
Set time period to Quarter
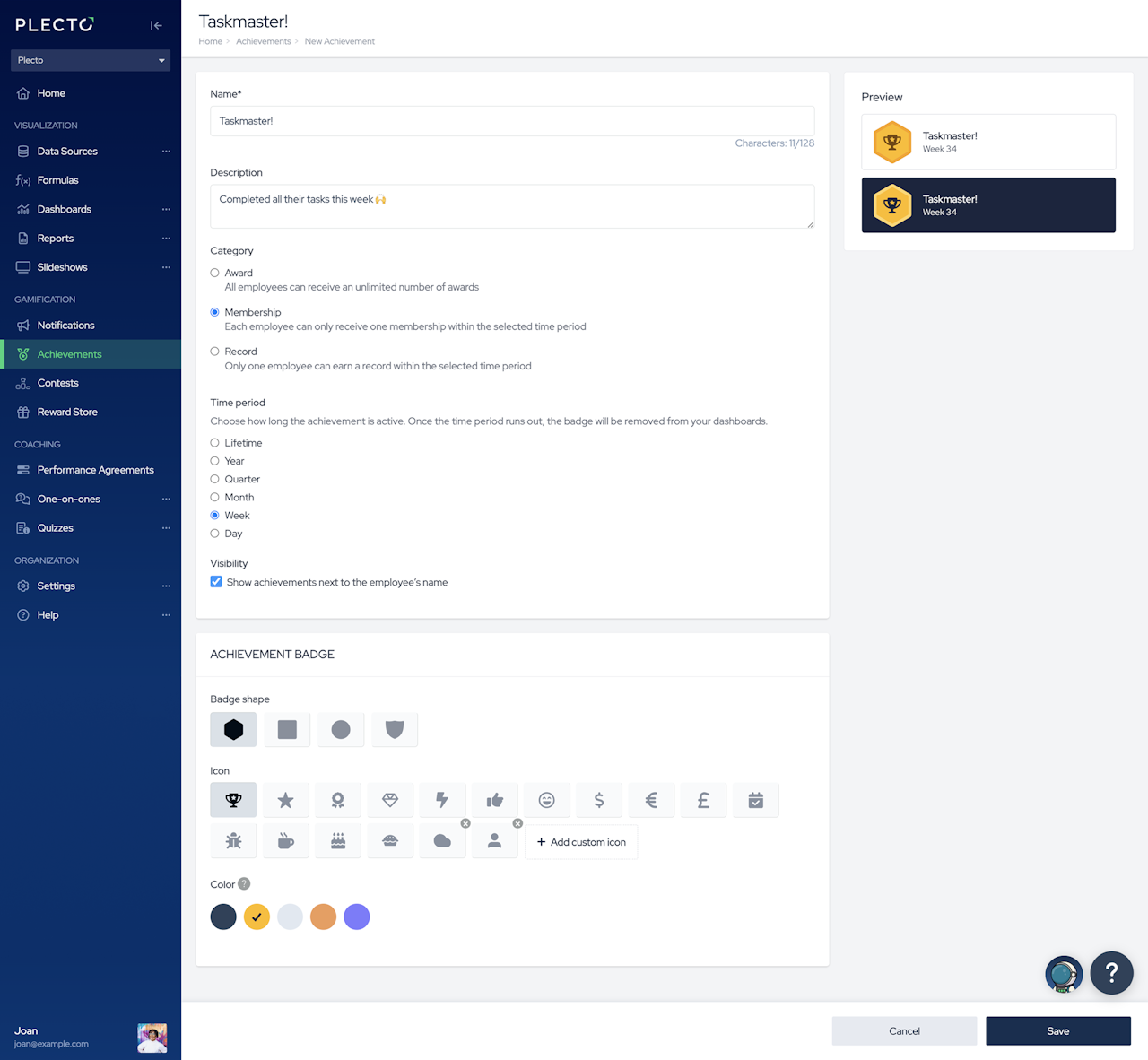[214, 479]
